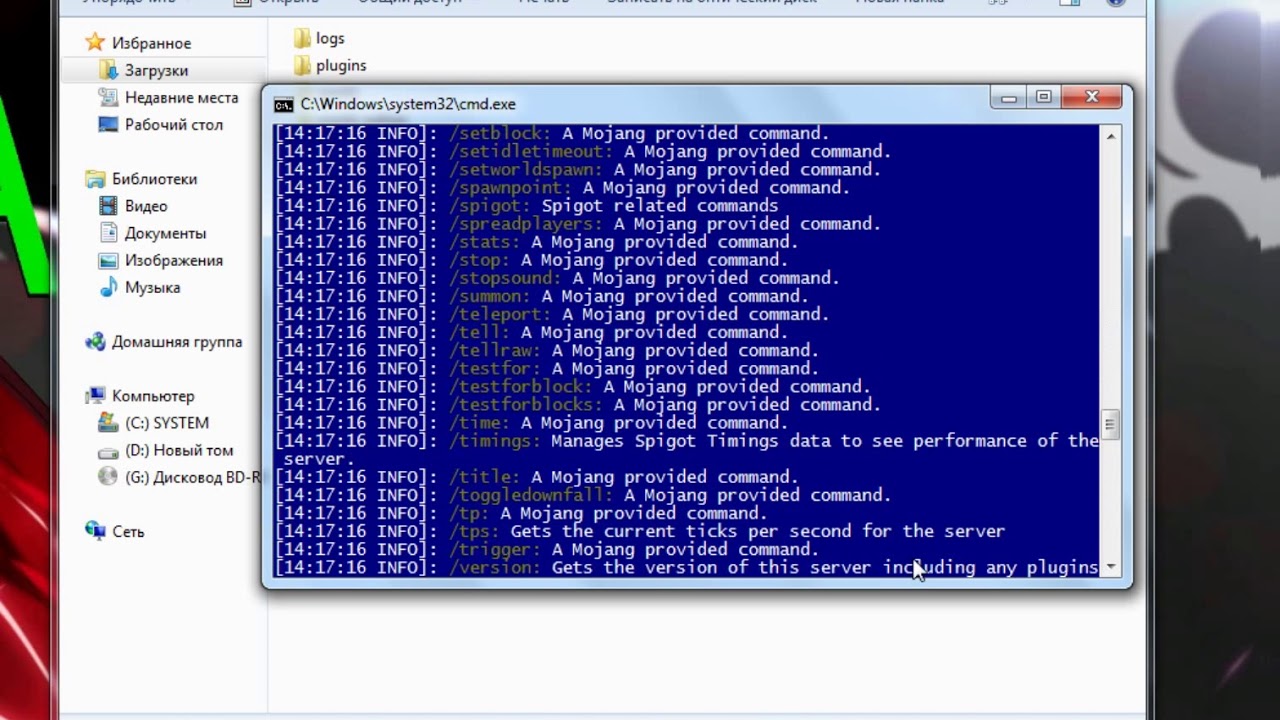The height and width of the screenshot is (720, 1280).
Task: Click the /setidletimeout command text
Action: pos(531,151)
